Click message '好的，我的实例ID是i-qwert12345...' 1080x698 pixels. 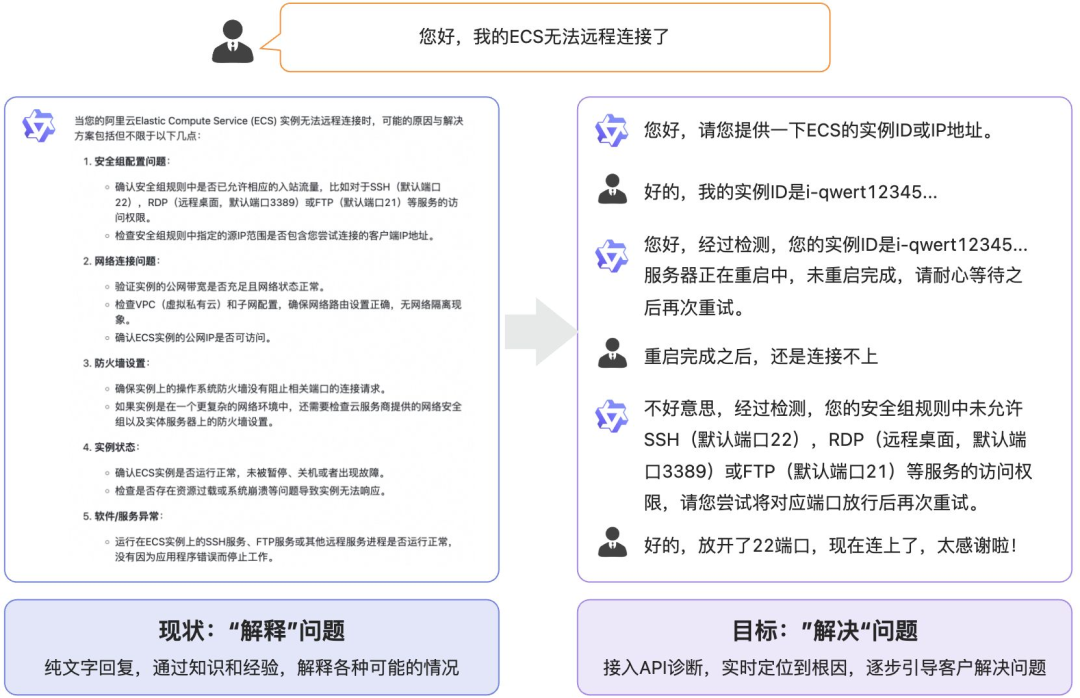(790, 192)
